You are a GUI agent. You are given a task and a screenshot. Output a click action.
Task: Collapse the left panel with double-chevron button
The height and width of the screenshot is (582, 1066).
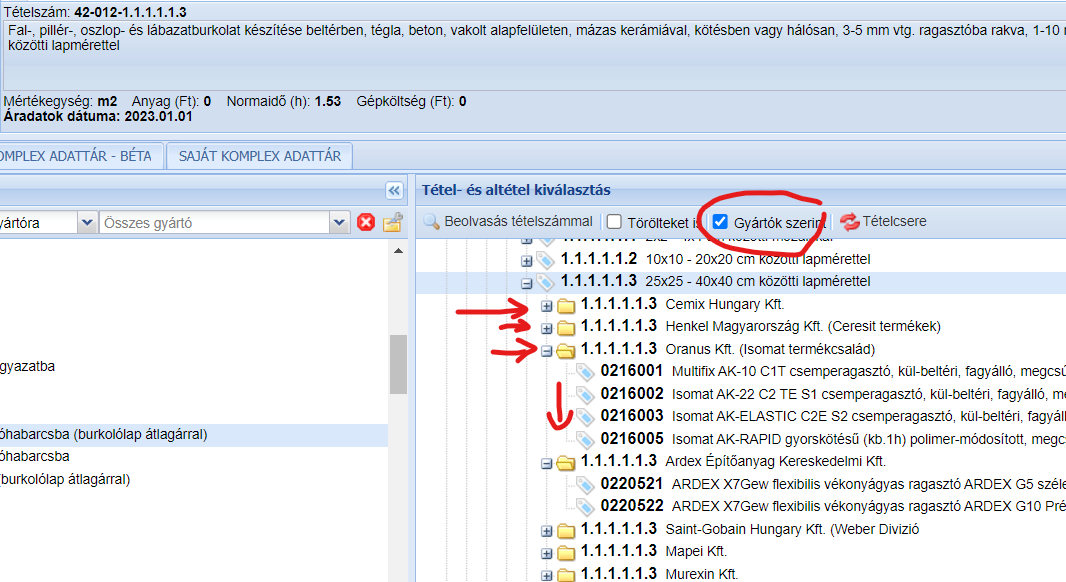(394, 190)
